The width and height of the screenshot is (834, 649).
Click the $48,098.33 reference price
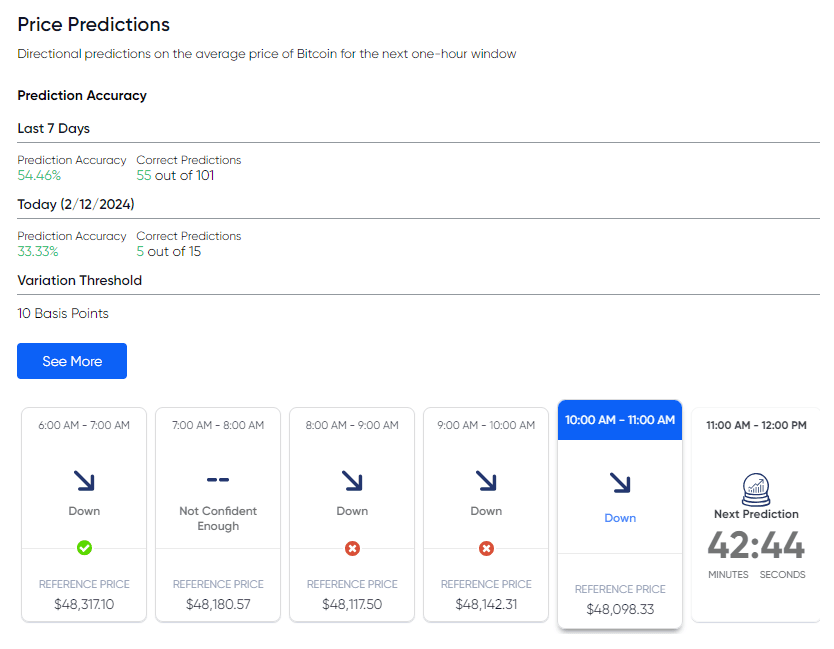pyautogui.click(x=620, y=609)
